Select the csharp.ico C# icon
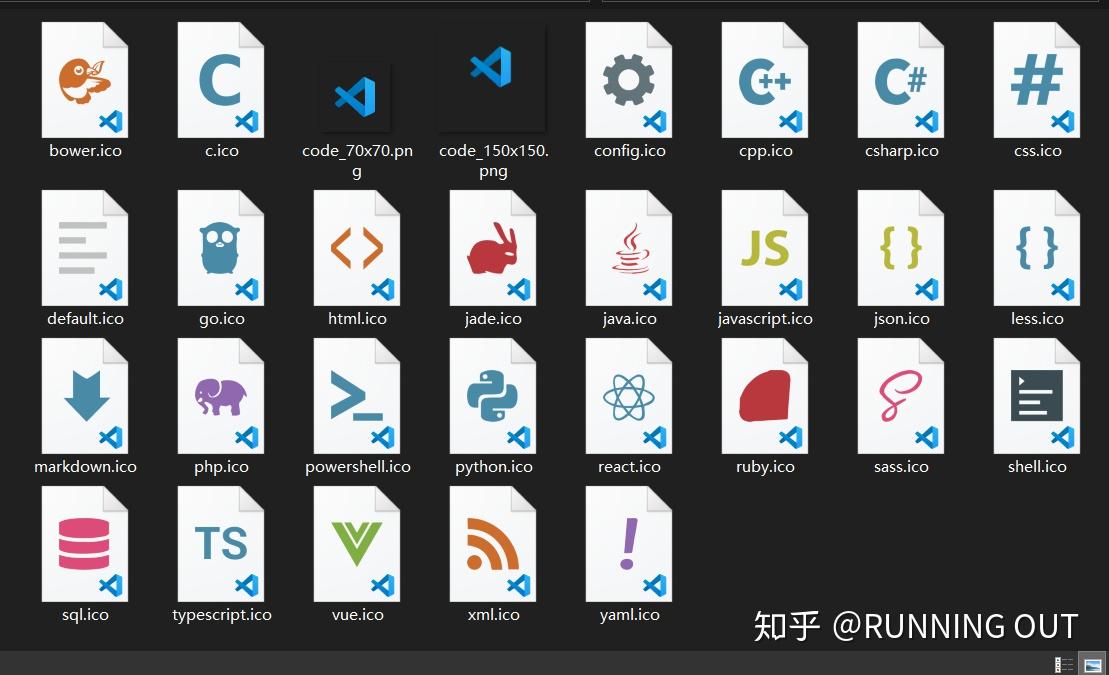 click(901, 79)
